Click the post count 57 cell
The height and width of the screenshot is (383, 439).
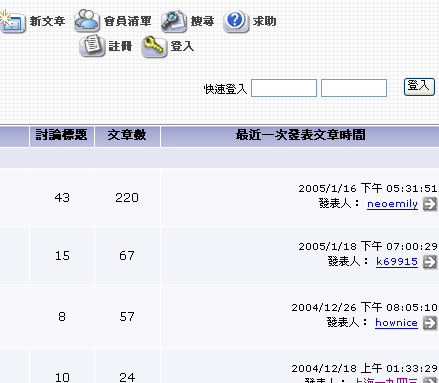point(127,317)
